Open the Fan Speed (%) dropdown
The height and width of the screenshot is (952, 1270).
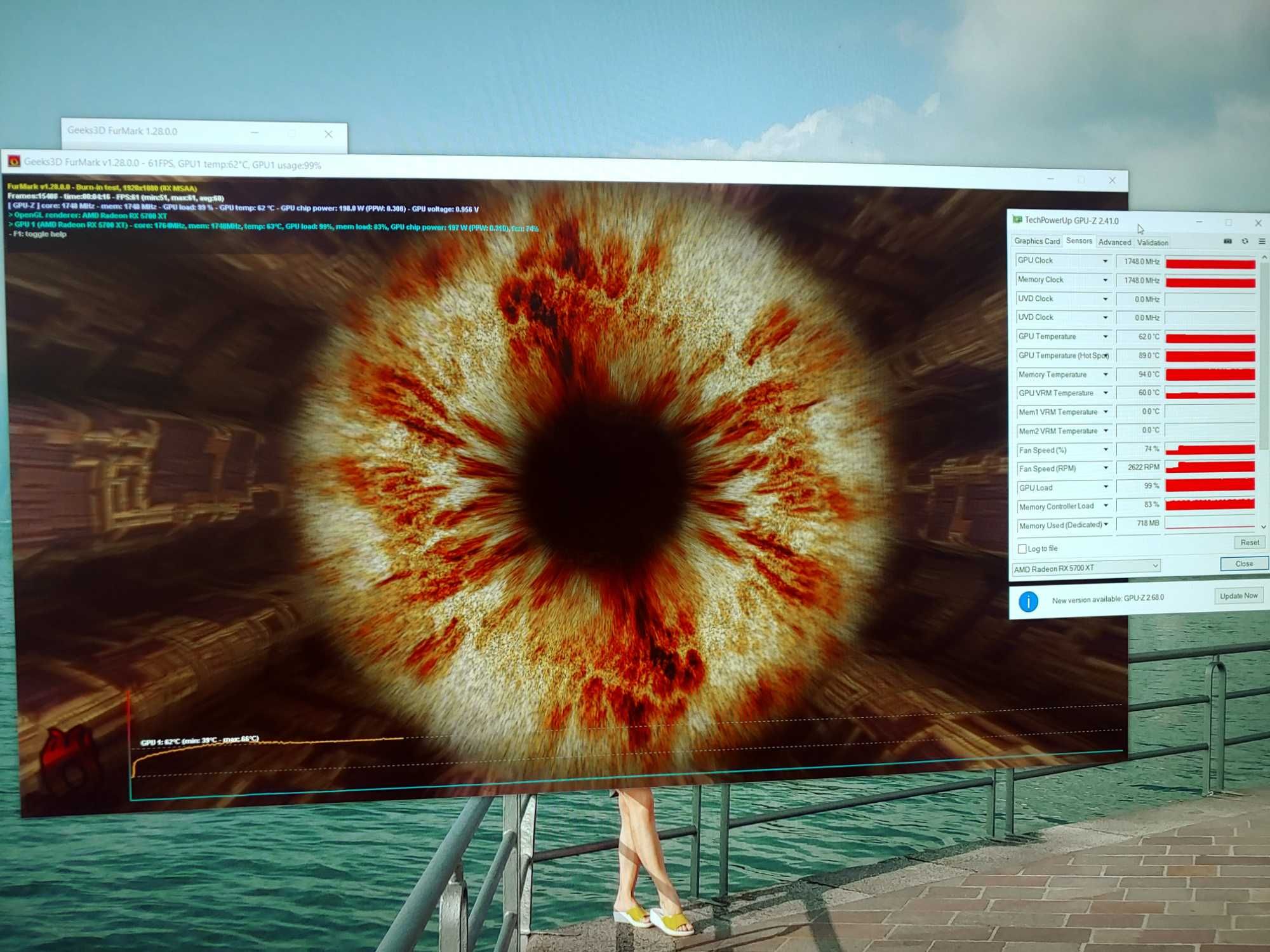coord(1106,449)
